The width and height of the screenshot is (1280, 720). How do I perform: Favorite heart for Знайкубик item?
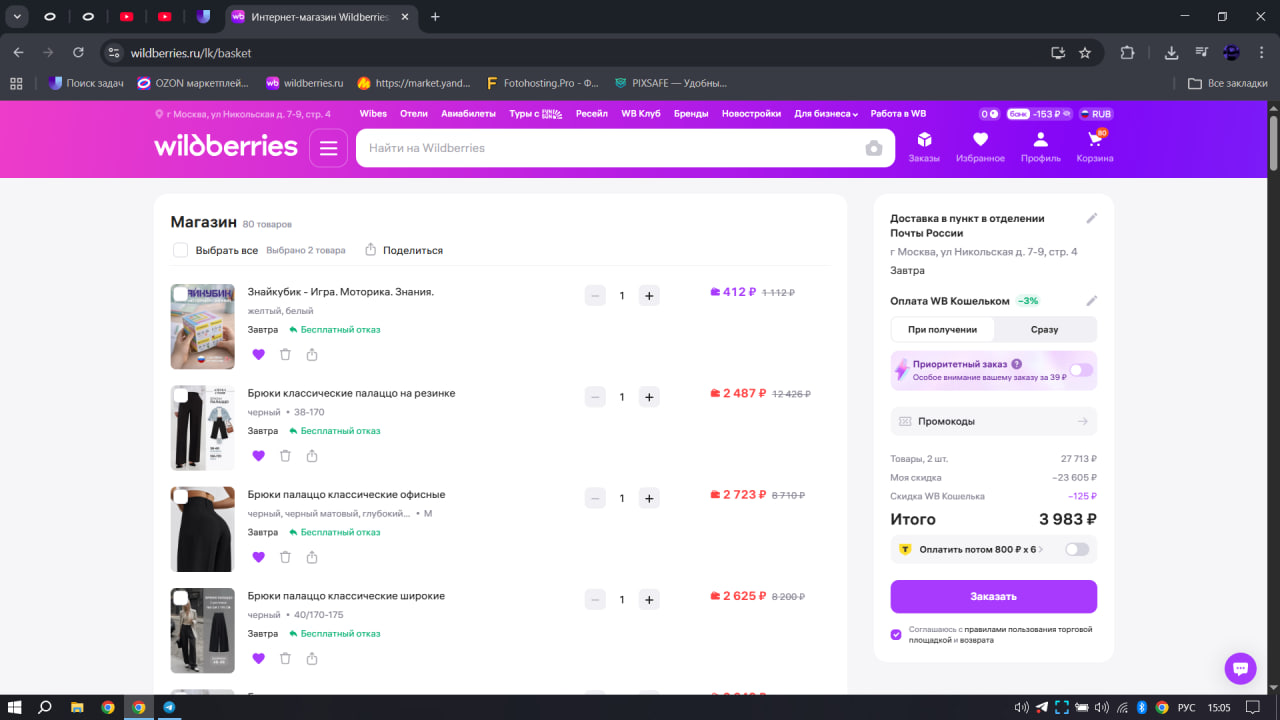click(258, 354)
